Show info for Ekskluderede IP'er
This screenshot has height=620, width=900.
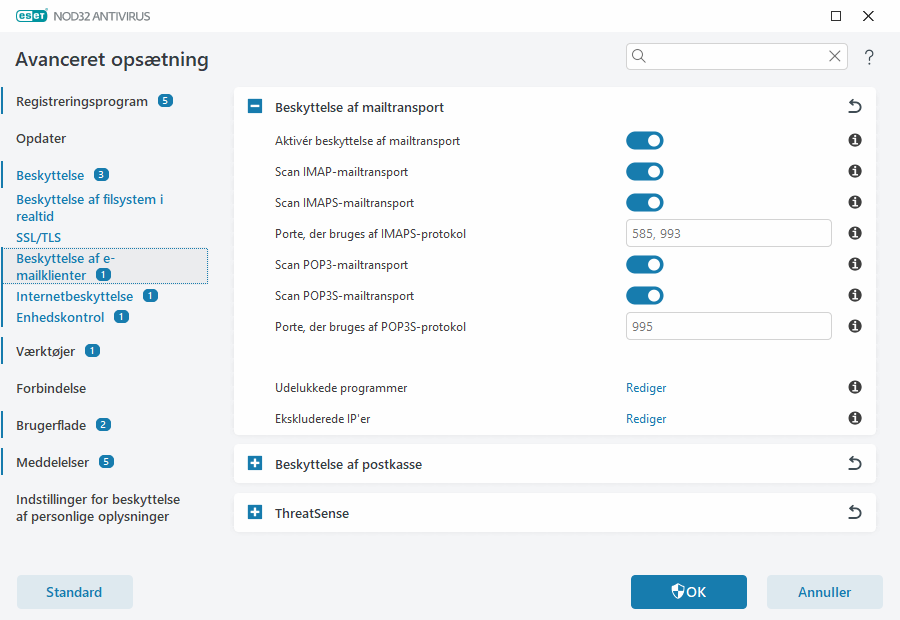point(855,419)
